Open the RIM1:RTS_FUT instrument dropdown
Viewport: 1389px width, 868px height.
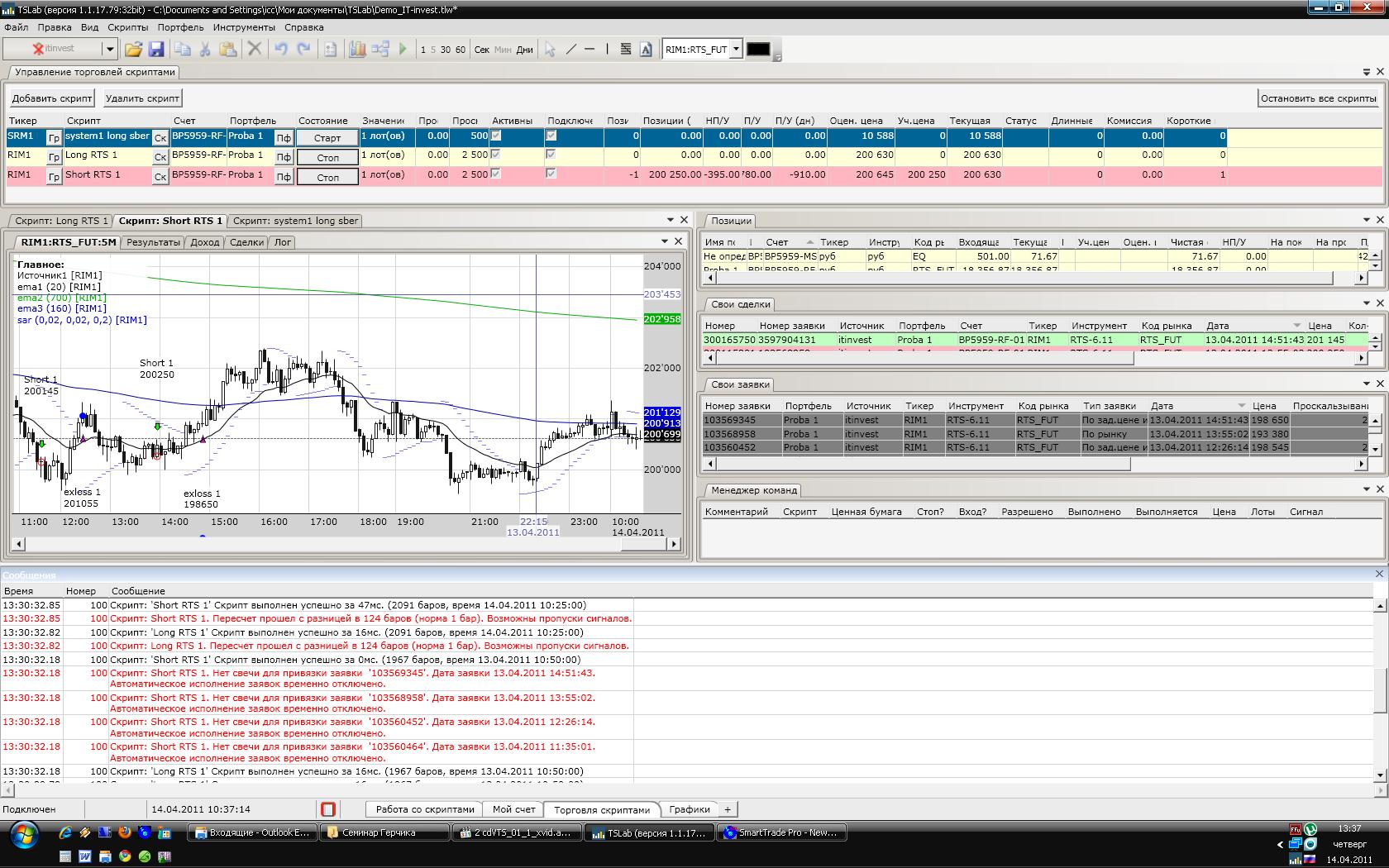point(735,50)
